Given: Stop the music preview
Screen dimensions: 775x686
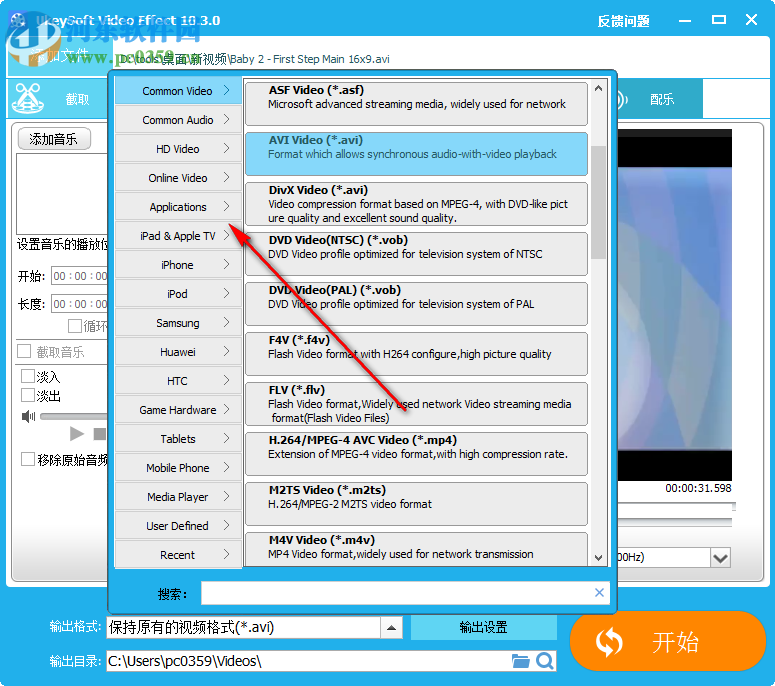Looking at the screenshot, I should pyautogui.click(x=100, y=433).
